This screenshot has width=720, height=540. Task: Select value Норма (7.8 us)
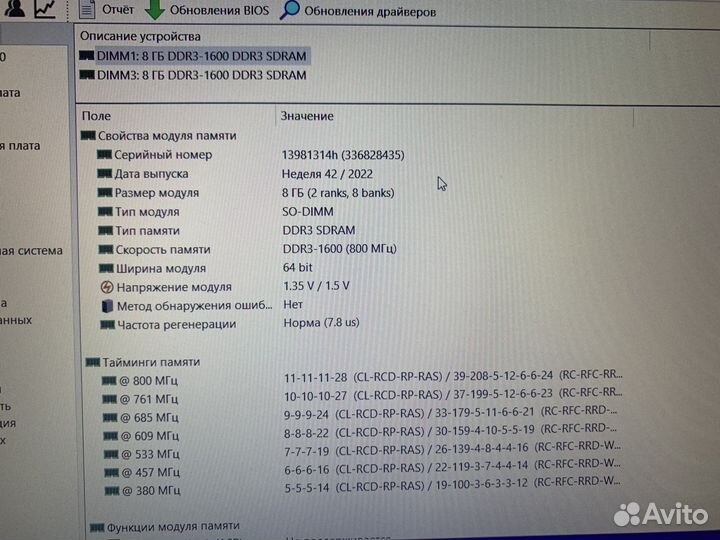(321, 323)
